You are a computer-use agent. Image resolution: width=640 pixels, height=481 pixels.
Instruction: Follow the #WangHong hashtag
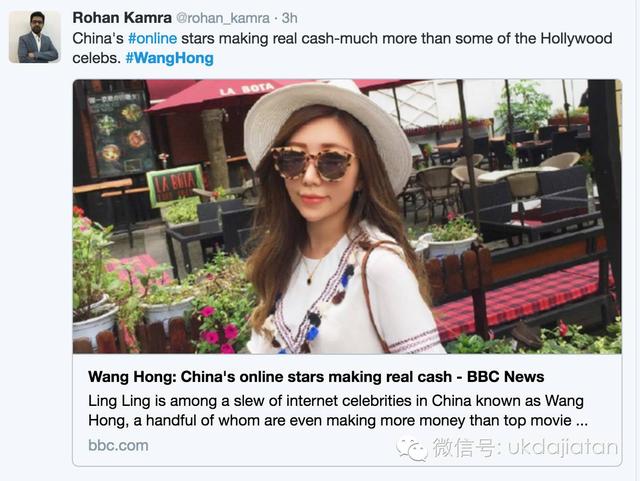pos(169,58)
